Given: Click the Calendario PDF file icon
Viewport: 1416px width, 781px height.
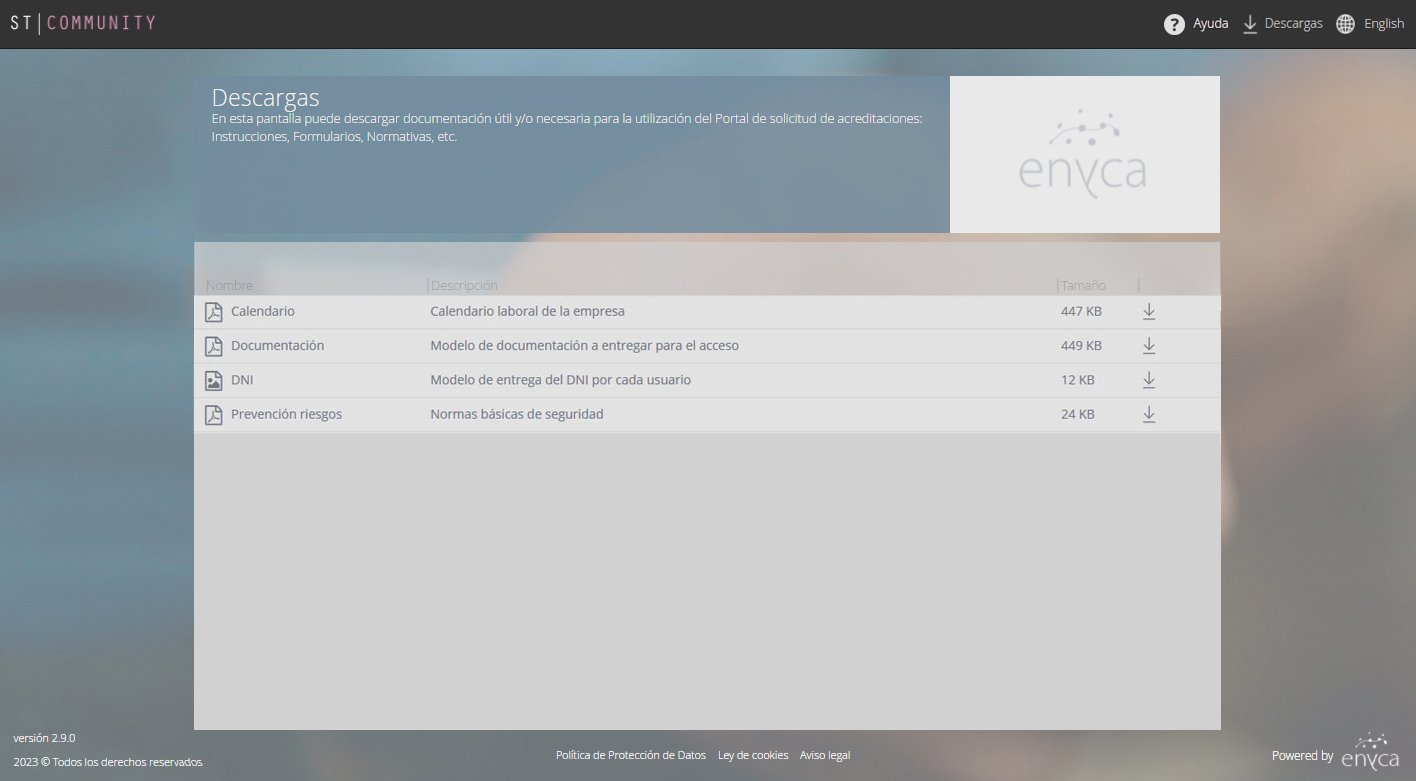Looking at the screenshot, I should pos(213,312).
